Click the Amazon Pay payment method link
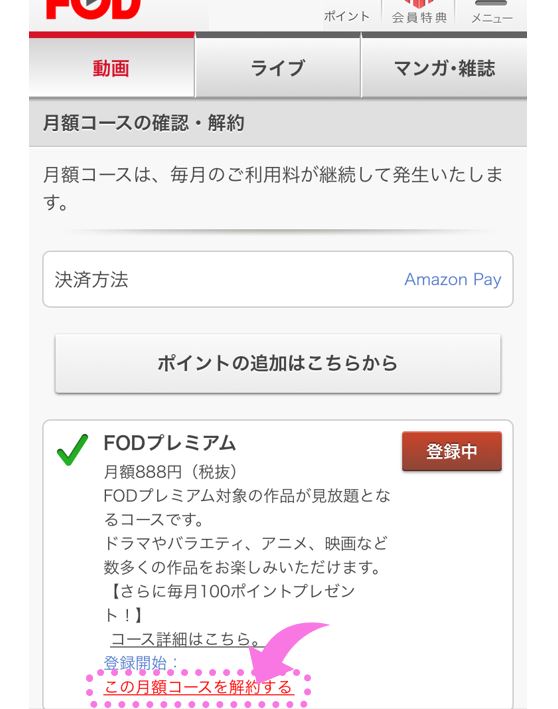This screenshot has height=709, width=558. pos(453,280)
